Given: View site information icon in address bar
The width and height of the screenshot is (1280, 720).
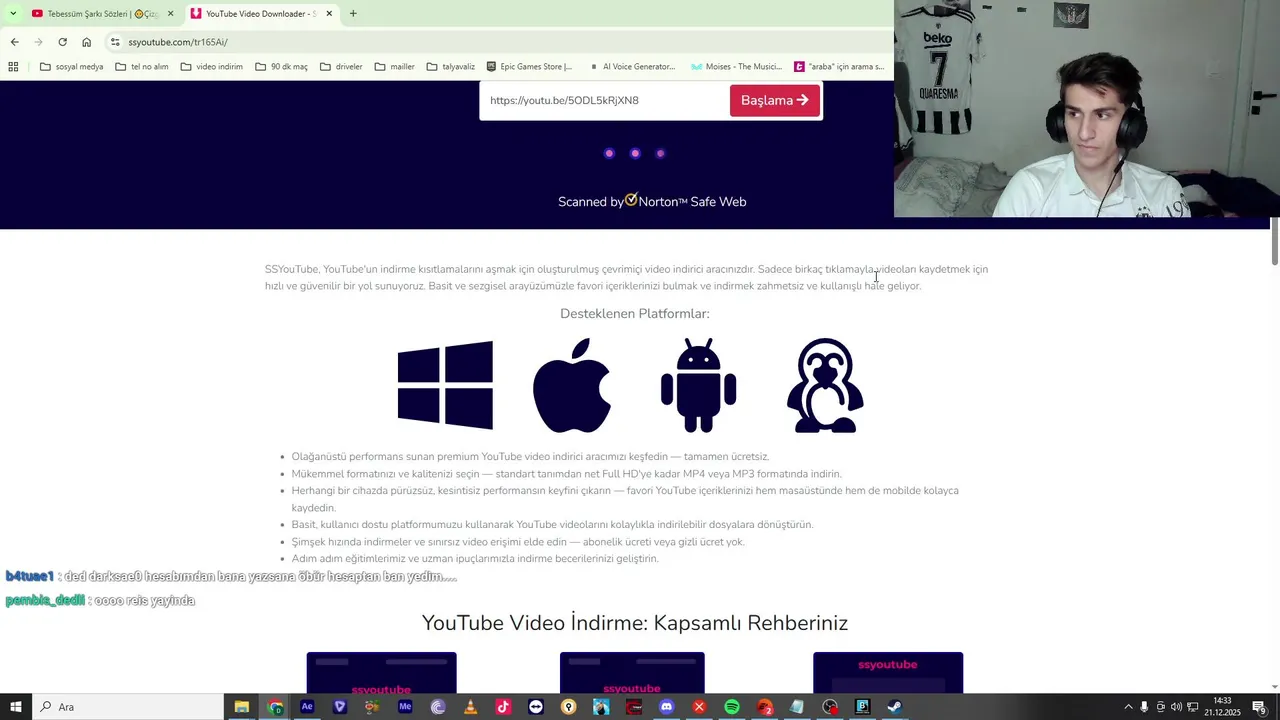Looking at the screenshot, I should [x=115, y=42].
